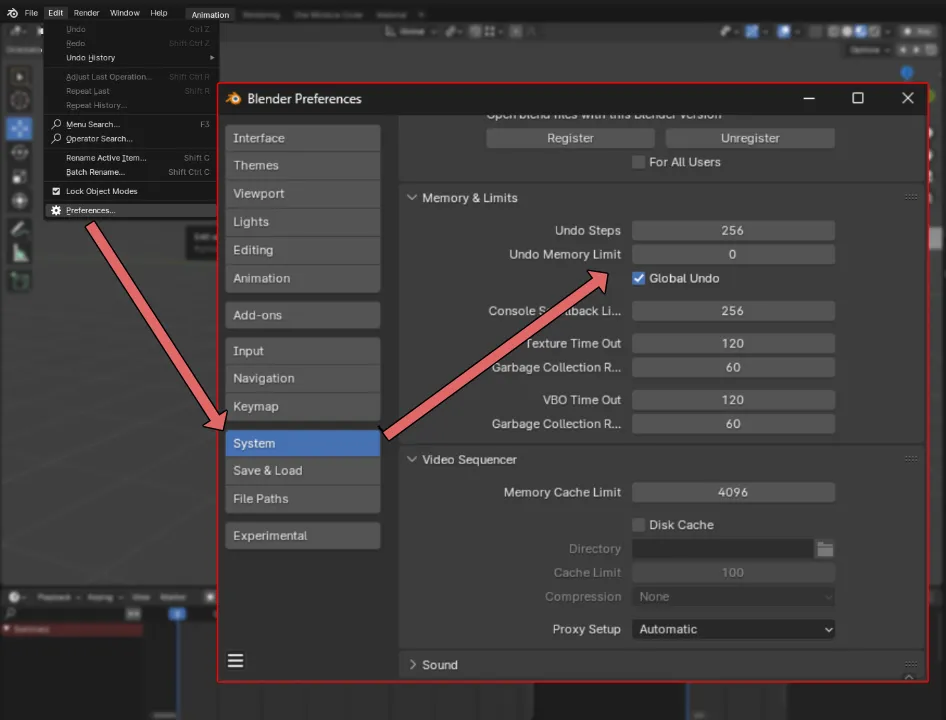Image resolution: width=946 pixels, height=720 pixels.
Task: Click the magnifier icon beside Operator Search
Action: coord(56,138)
